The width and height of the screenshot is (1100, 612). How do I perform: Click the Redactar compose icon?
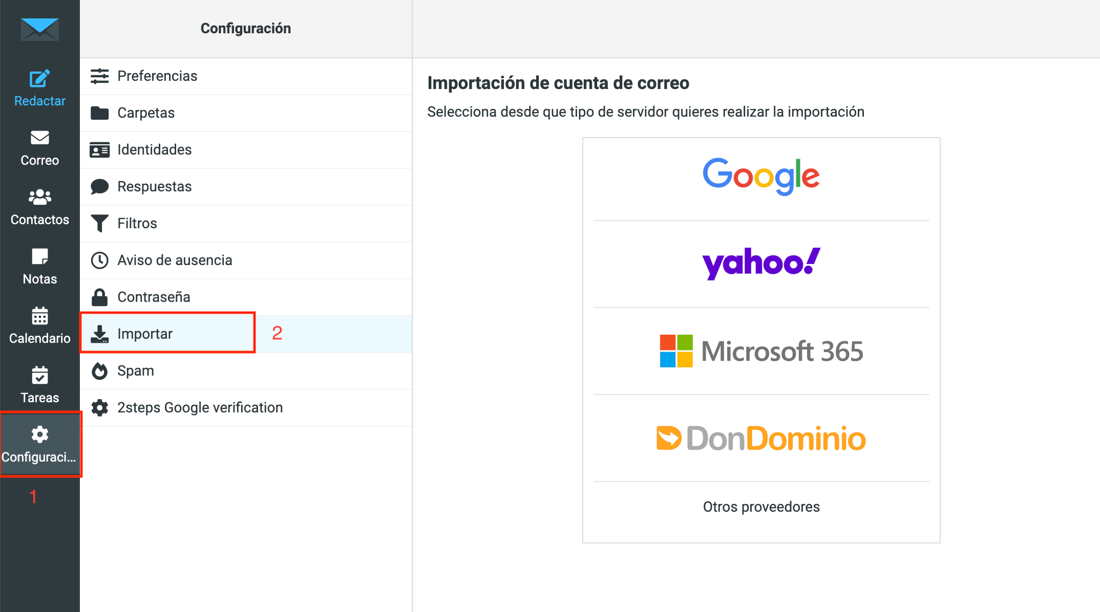click(x=40, y=79)
